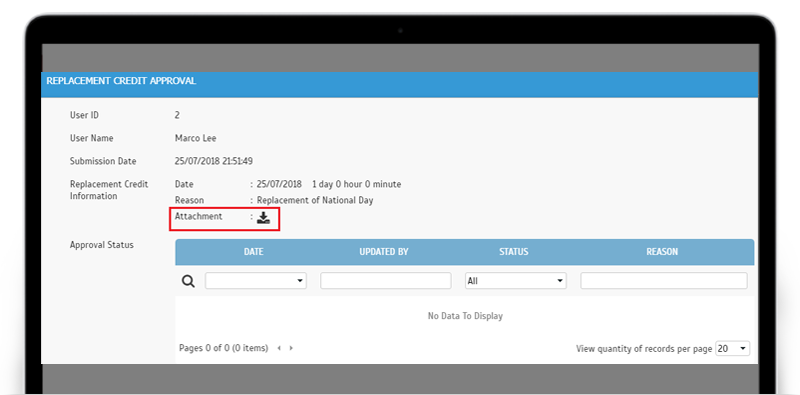Click the Attachment label
This screenshot has height=395, width=800.
click(x=198, y=216)
